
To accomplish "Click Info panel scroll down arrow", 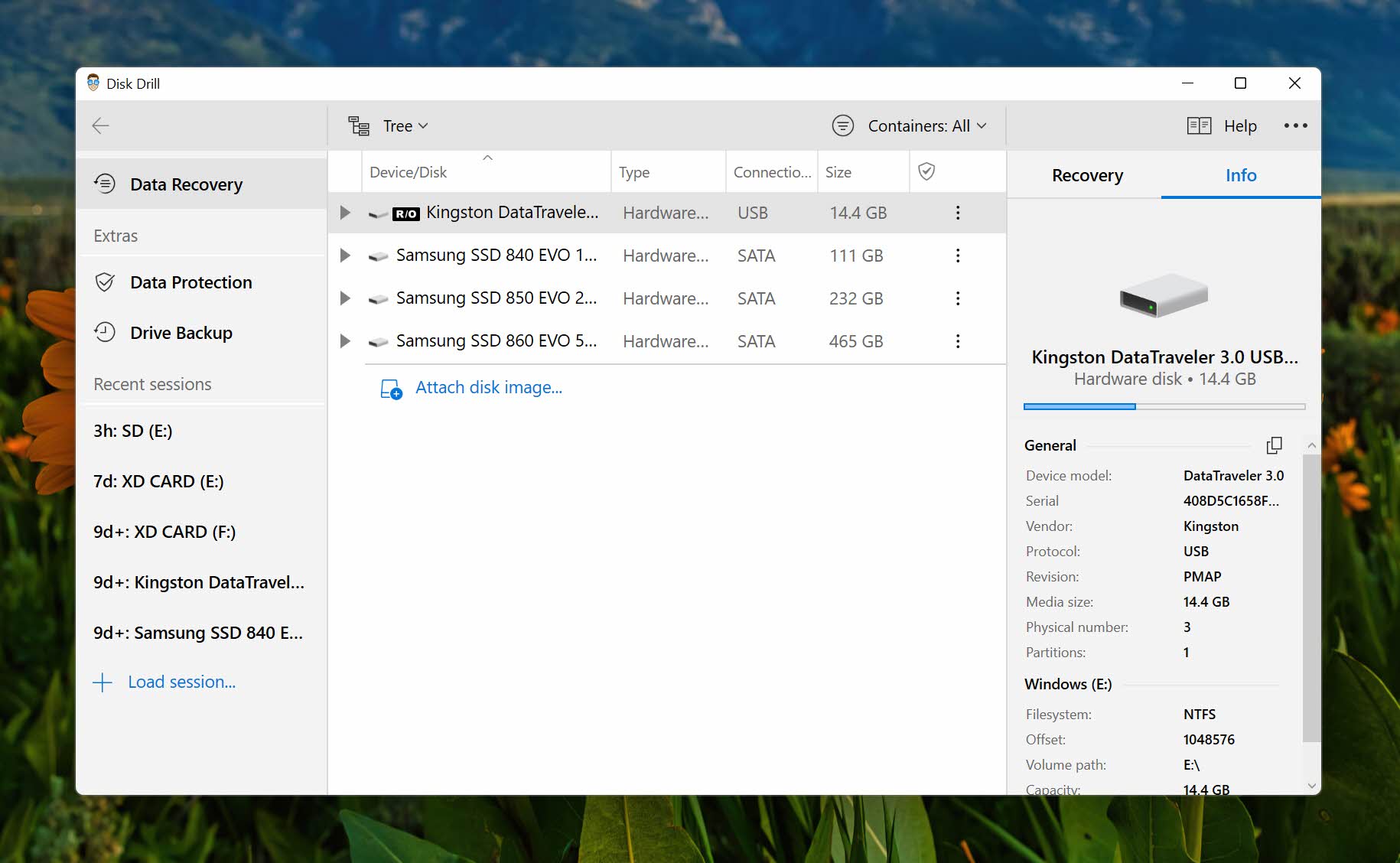I will click(1311, 786).
